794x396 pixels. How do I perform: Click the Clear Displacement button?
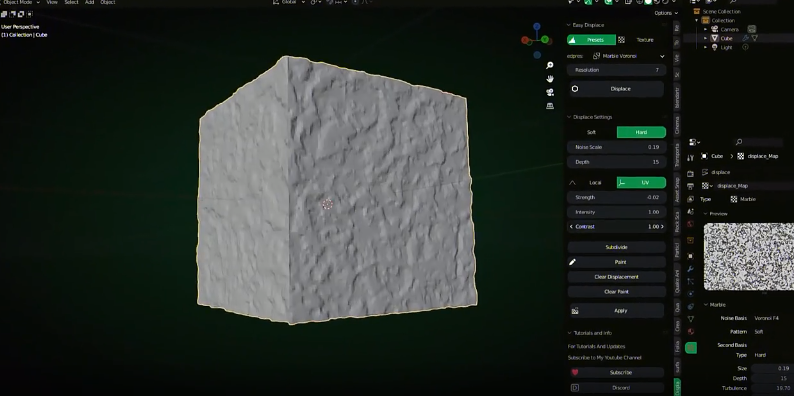coord(616,277)
